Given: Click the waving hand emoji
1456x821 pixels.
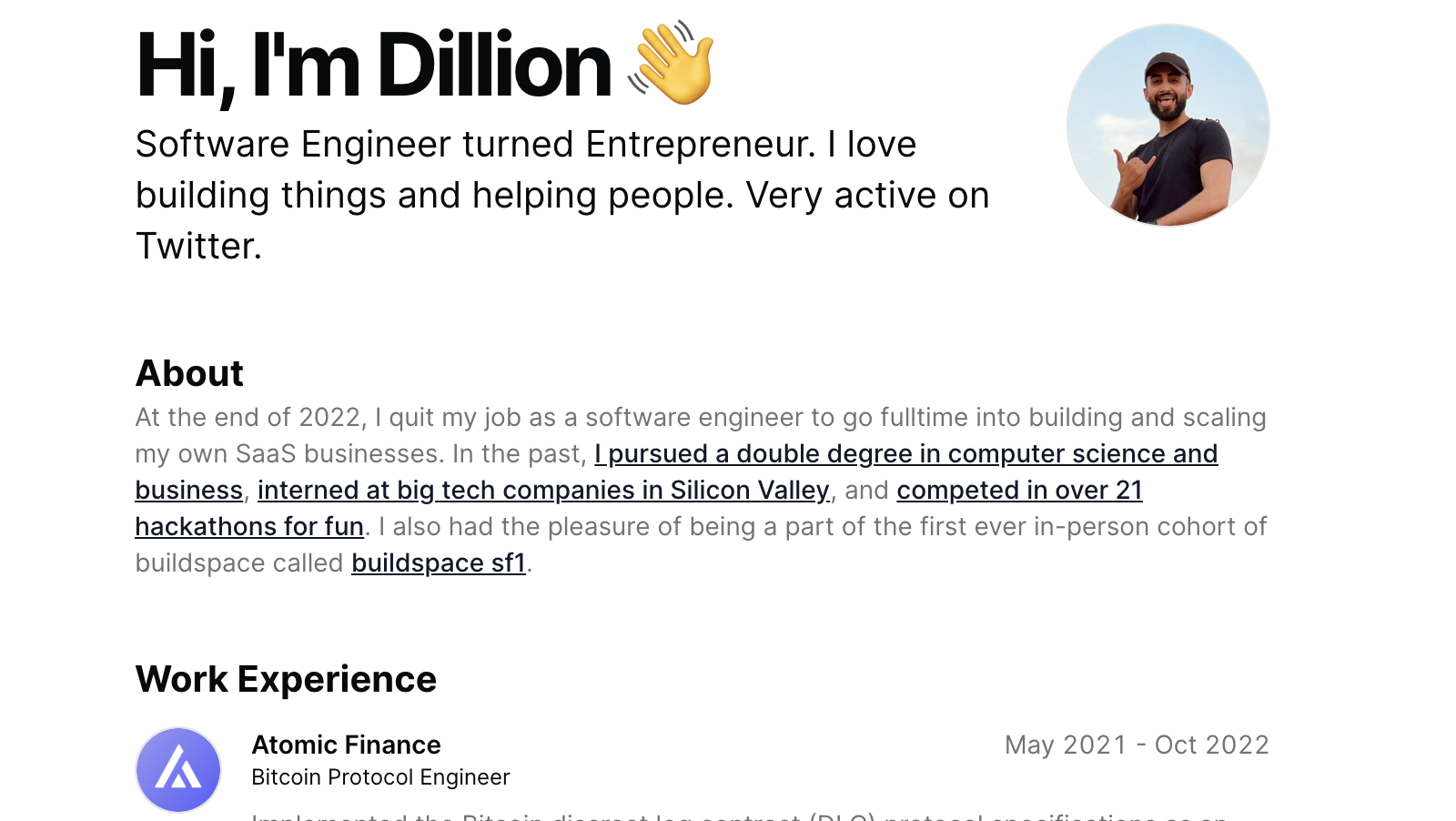Looking at the screenshot, I should [x=672, y=64].
